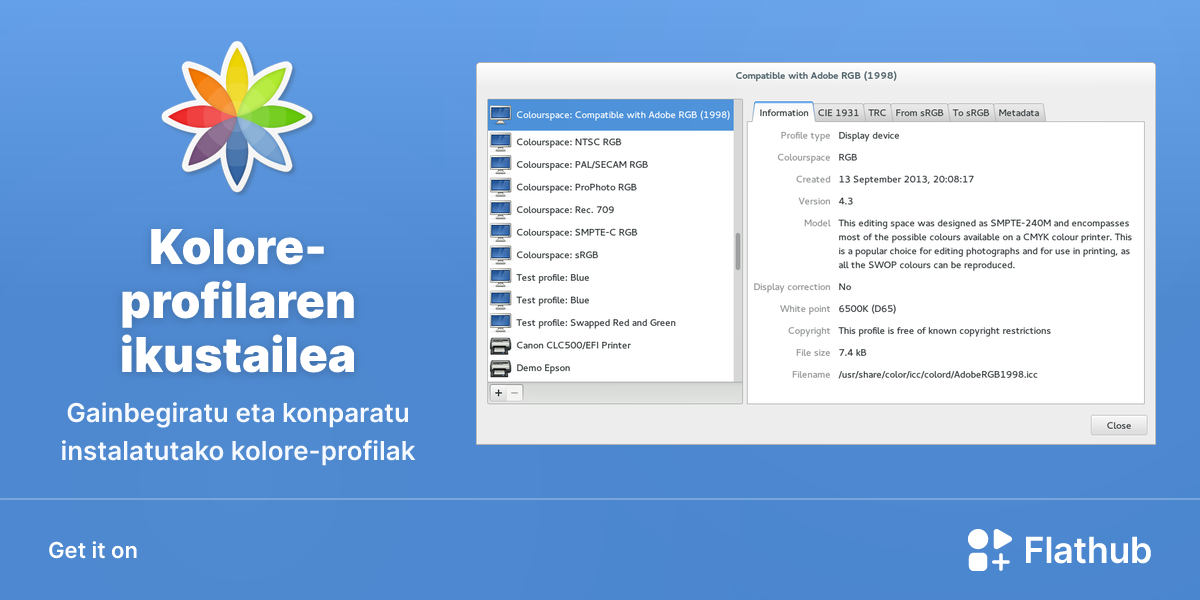1200x600 pixels.
Task: Click the monitor icon for Swapped Red and Green profile
Action: coord(500,323)
